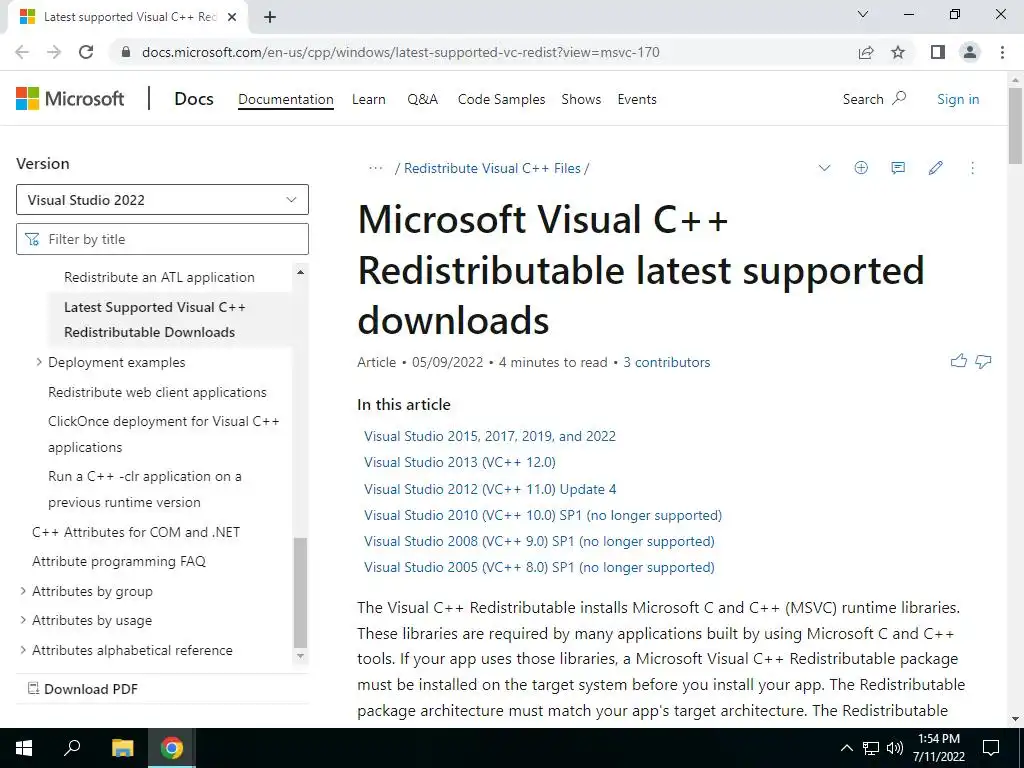This screenshot has width=1024, height=768.
Task: Expand the article actions chevron
Action: tap(824, 168)
